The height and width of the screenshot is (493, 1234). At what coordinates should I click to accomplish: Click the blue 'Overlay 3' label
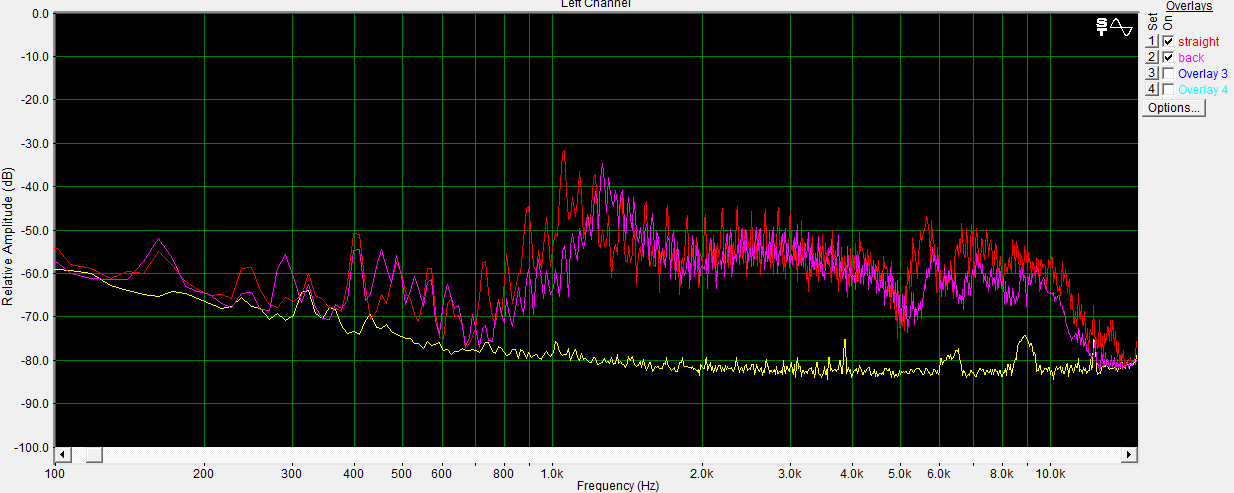tap(1203, 74)
